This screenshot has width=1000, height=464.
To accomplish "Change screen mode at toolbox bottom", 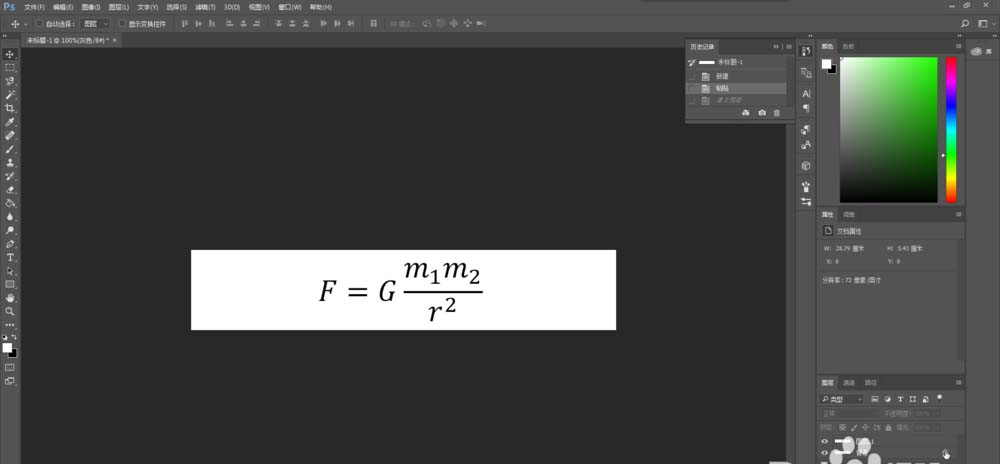I will tap(10, 381).
